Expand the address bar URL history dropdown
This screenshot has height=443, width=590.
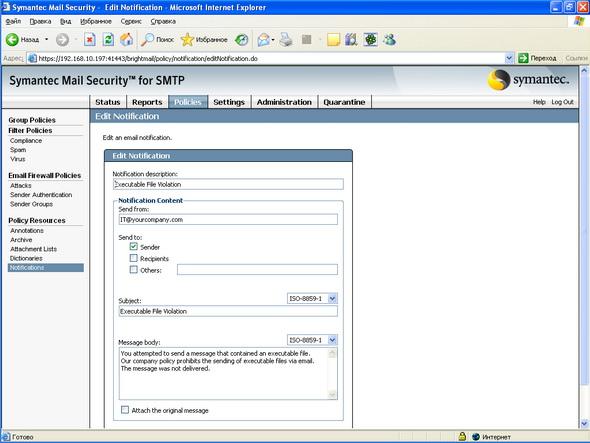509,58
